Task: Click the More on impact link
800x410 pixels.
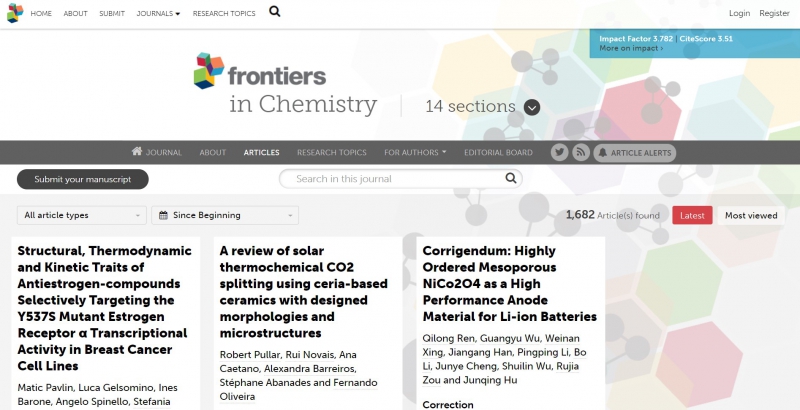Action: [x=630, y=48]
